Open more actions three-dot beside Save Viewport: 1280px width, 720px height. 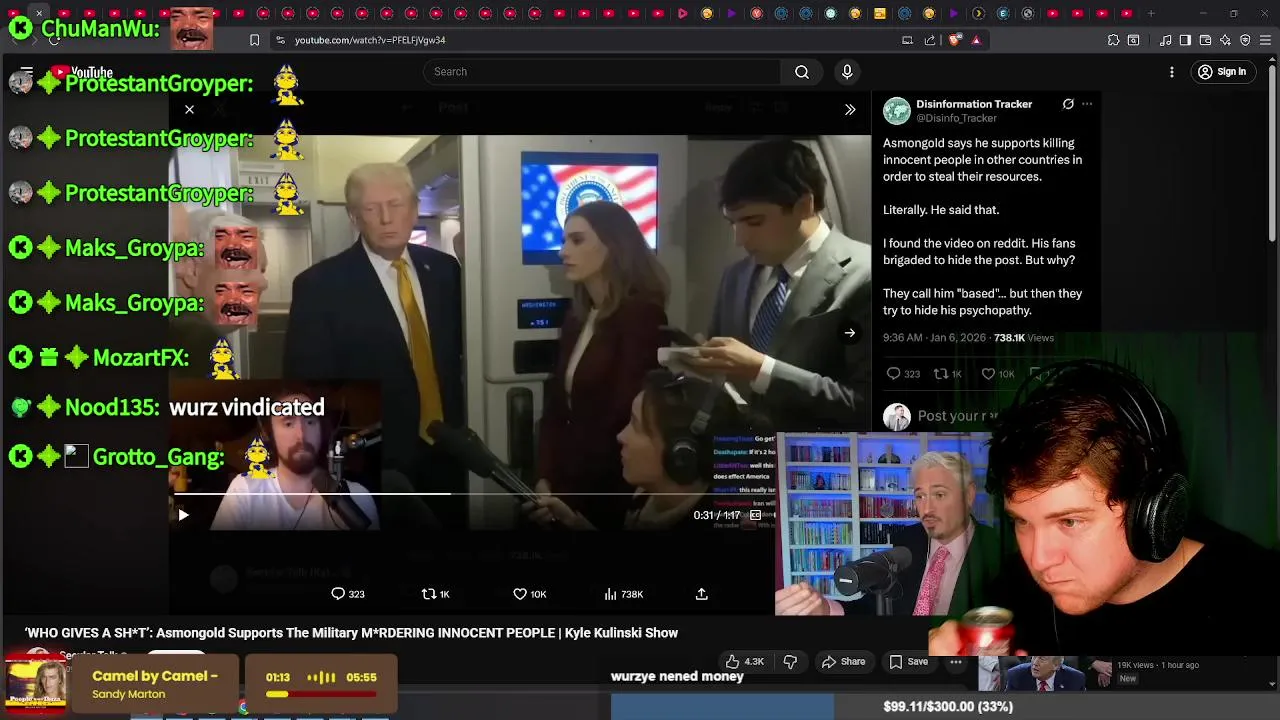[x=956, y=662]
